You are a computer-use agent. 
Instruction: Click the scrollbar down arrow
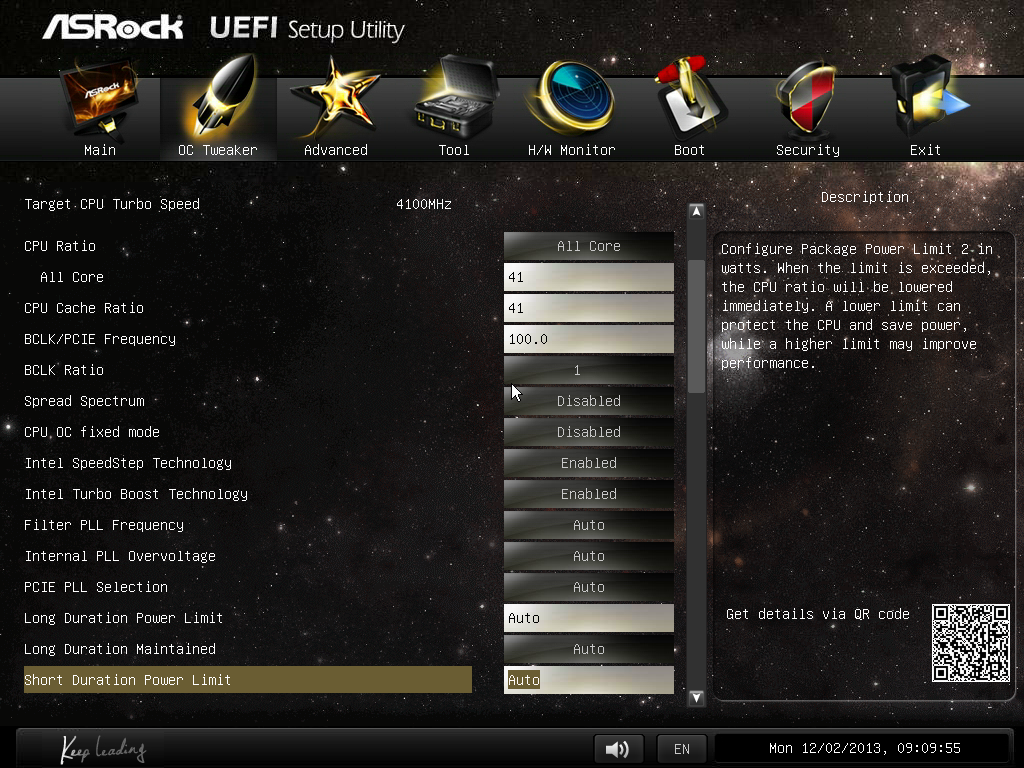coord(697,698)
